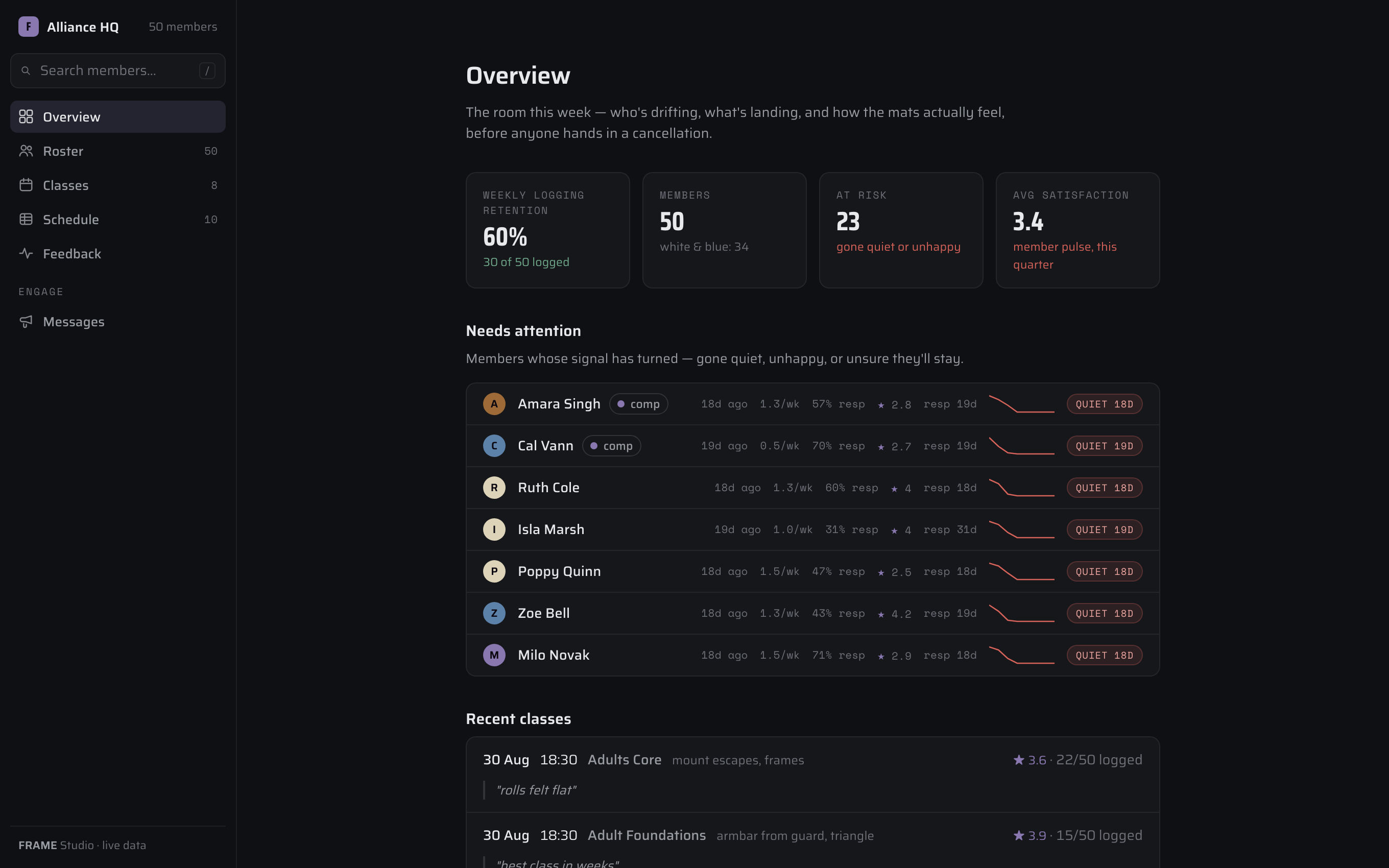
Task: Click Isla Marsh's QUIET 19D badge
Action: [1105, 529]
